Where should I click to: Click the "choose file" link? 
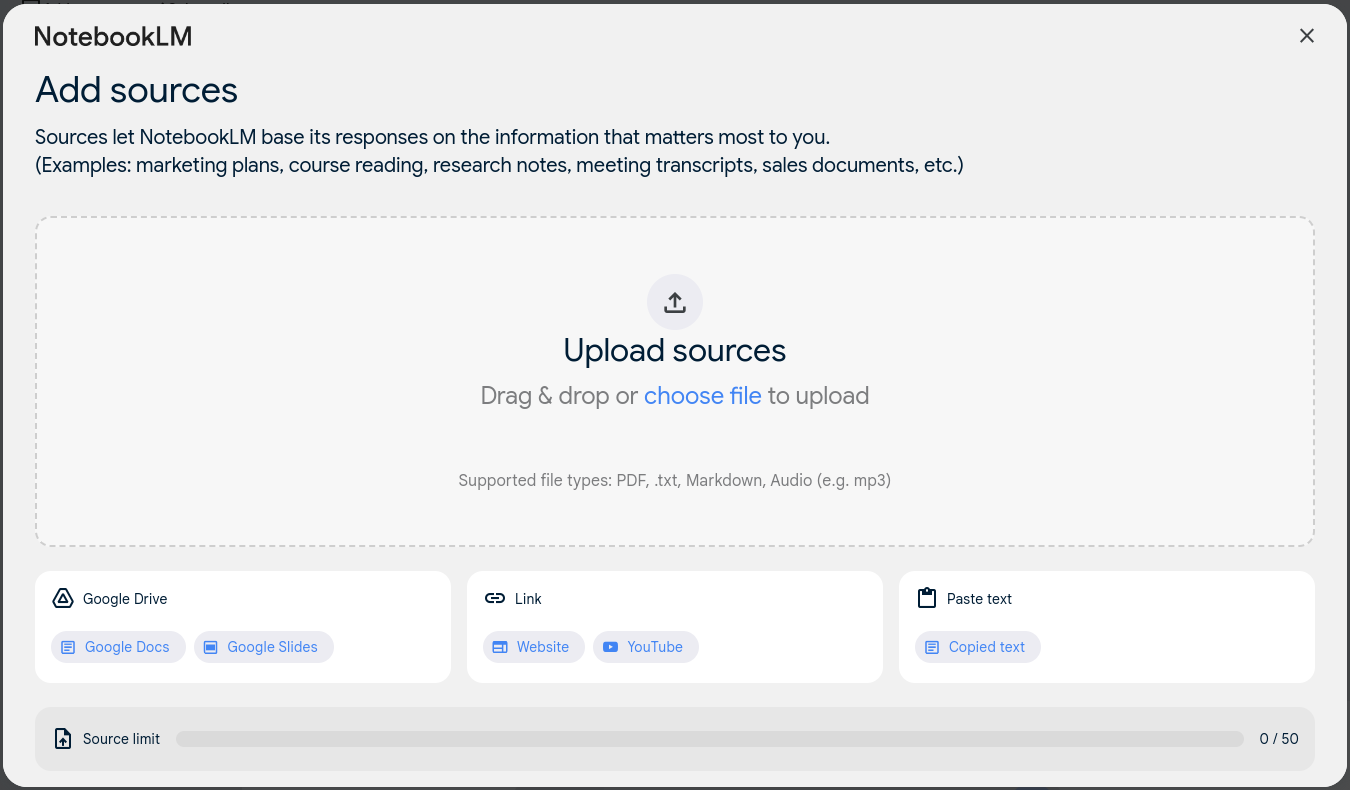tap(702, 396)
